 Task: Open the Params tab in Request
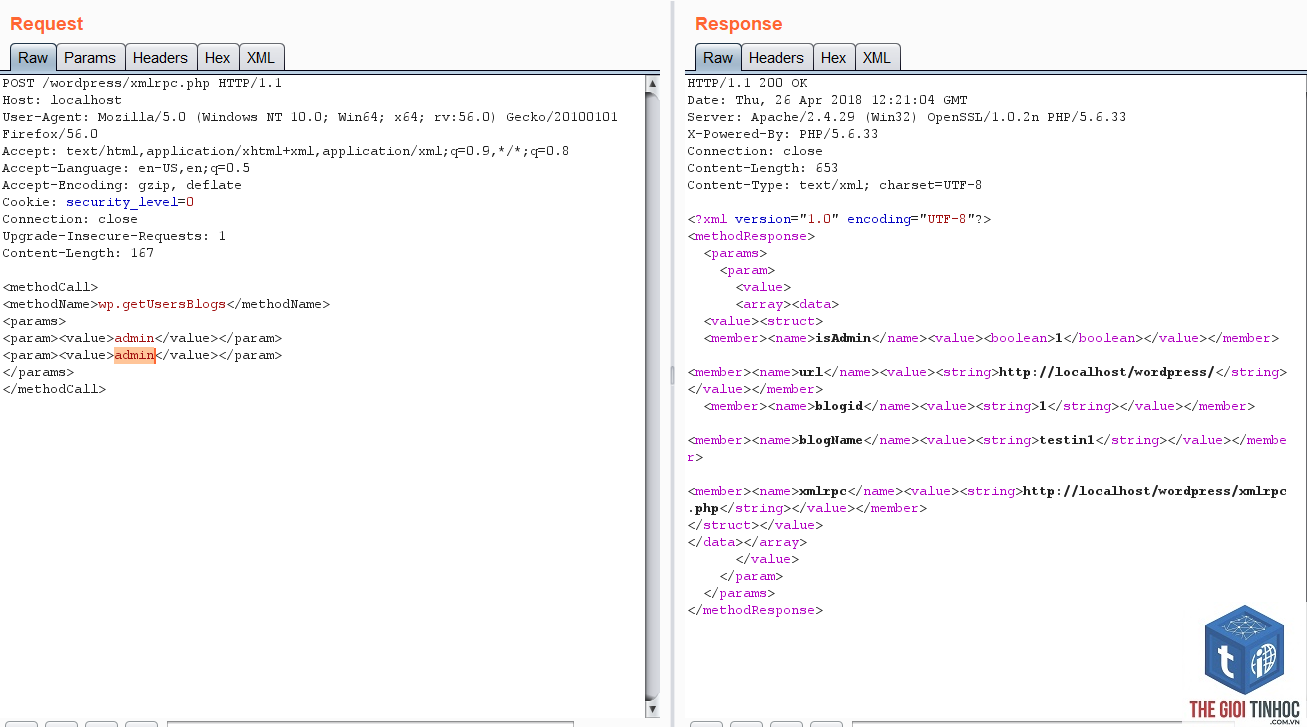pyautogui.click(x=90, y=58)
